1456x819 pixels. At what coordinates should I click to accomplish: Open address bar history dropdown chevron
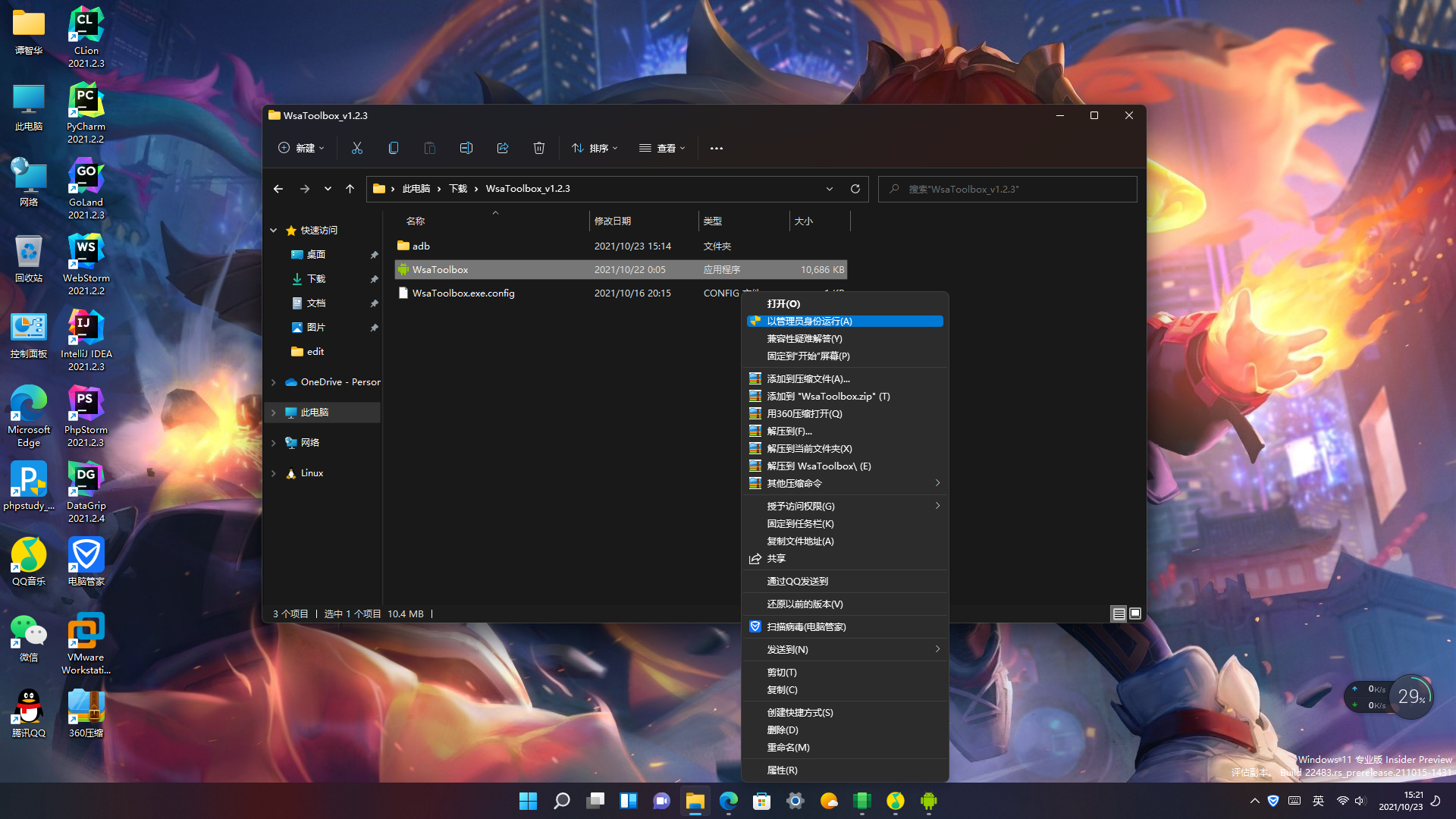[830, 189]
